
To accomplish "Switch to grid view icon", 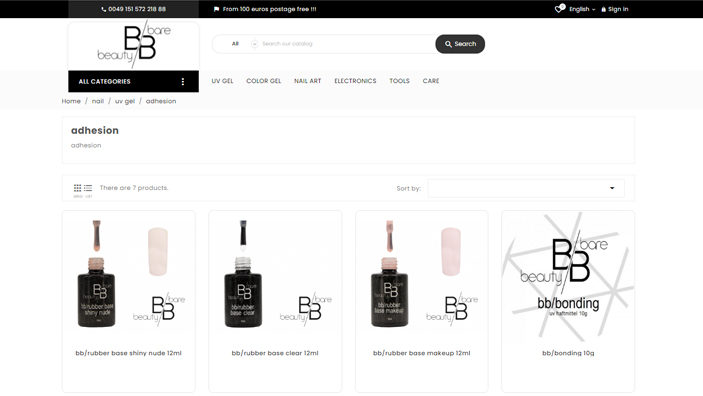I will 78,188.
